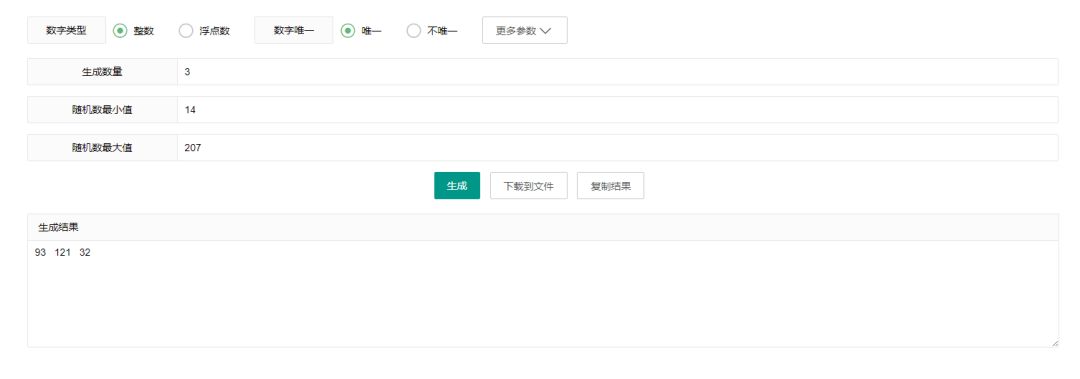1080x379 pixels.
Task: Click the 生成结果 header text
Action: (58, 227)
